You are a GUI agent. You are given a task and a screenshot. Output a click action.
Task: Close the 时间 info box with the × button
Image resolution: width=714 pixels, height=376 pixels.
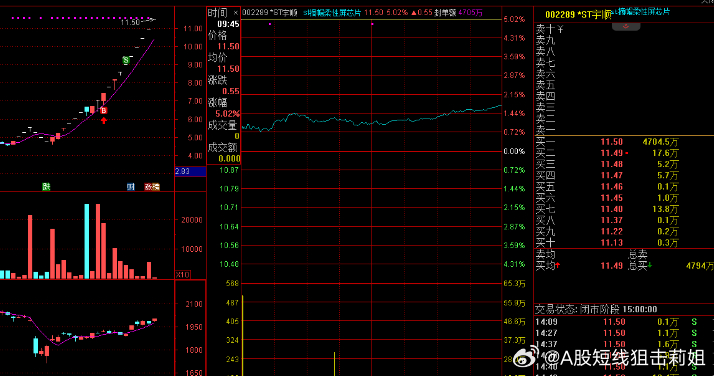235,13
